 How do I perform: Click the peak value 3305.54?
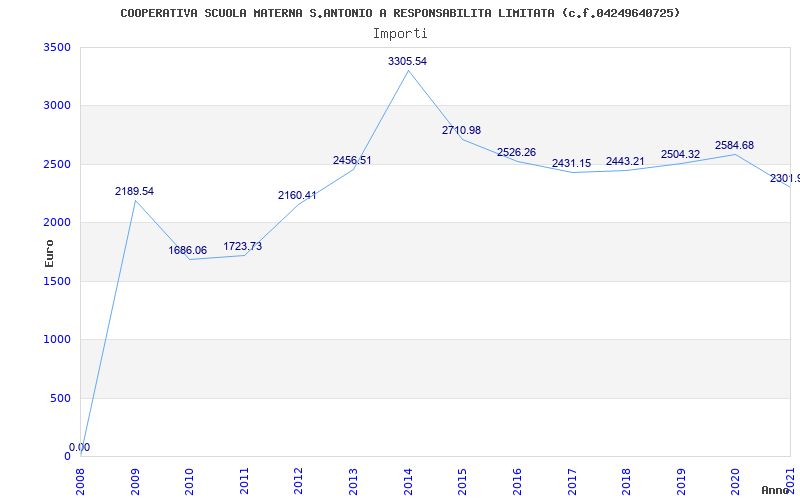point(407,61)
